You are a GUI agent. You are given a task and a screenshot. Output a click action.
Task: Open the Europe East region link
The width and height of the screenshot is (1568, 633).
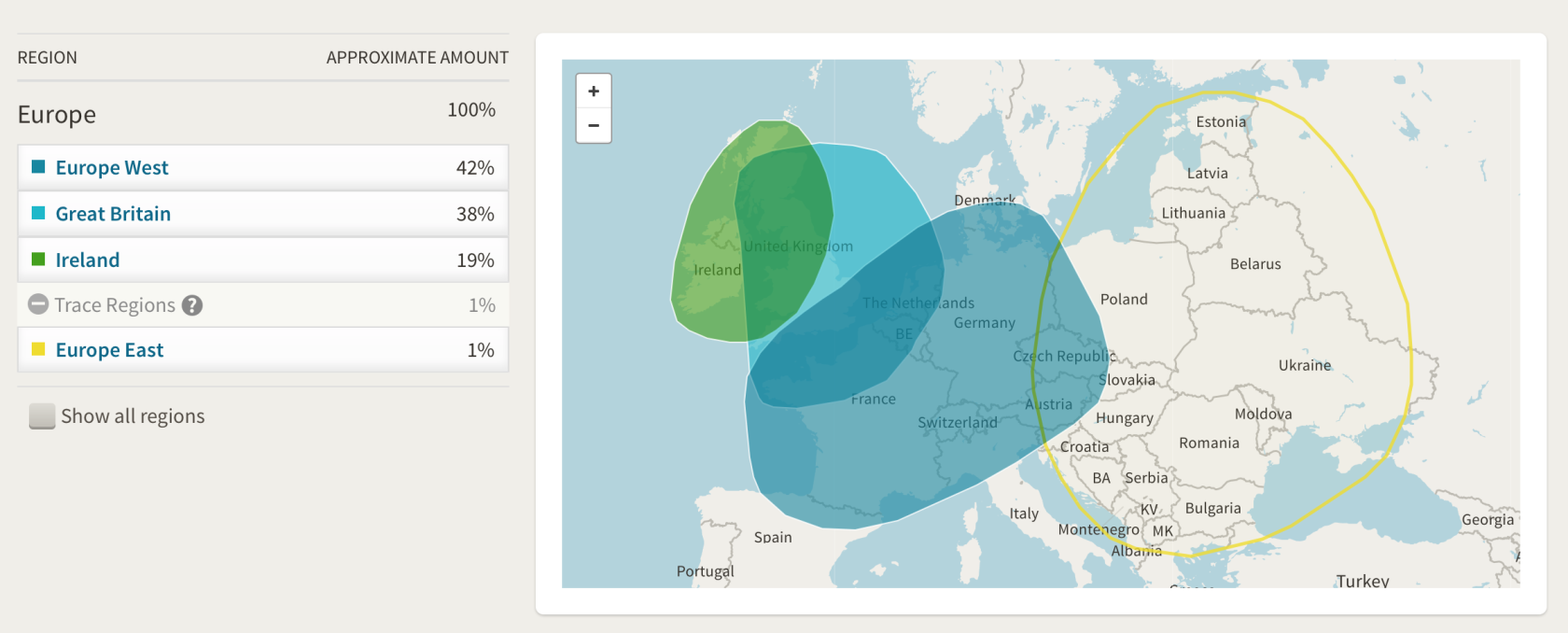click(109, 350)
